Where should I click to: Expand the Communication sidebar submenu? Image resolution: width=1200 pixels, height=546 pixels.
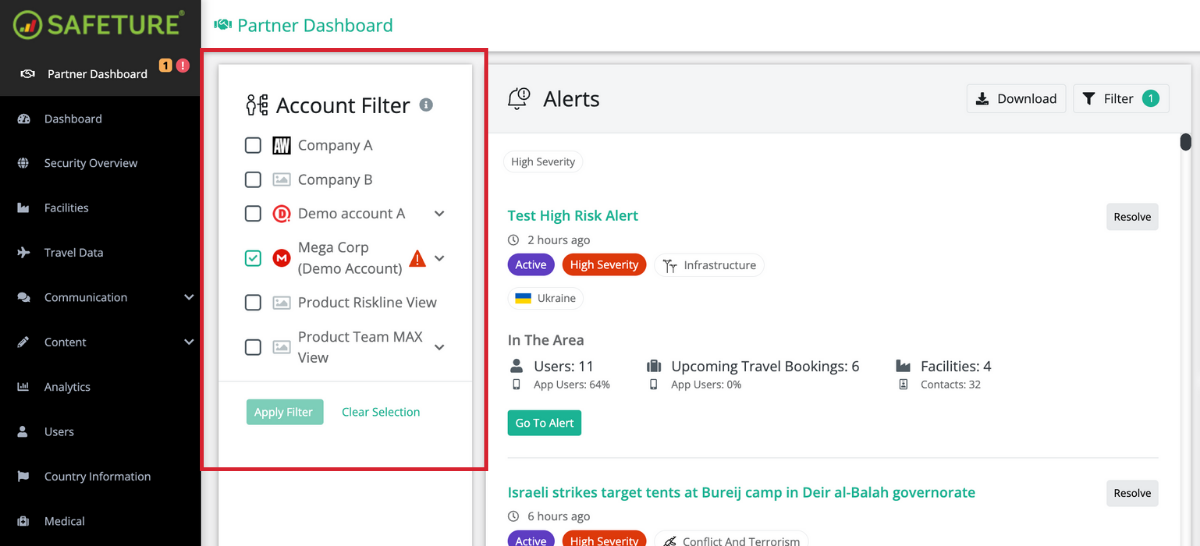coord(189,297)
